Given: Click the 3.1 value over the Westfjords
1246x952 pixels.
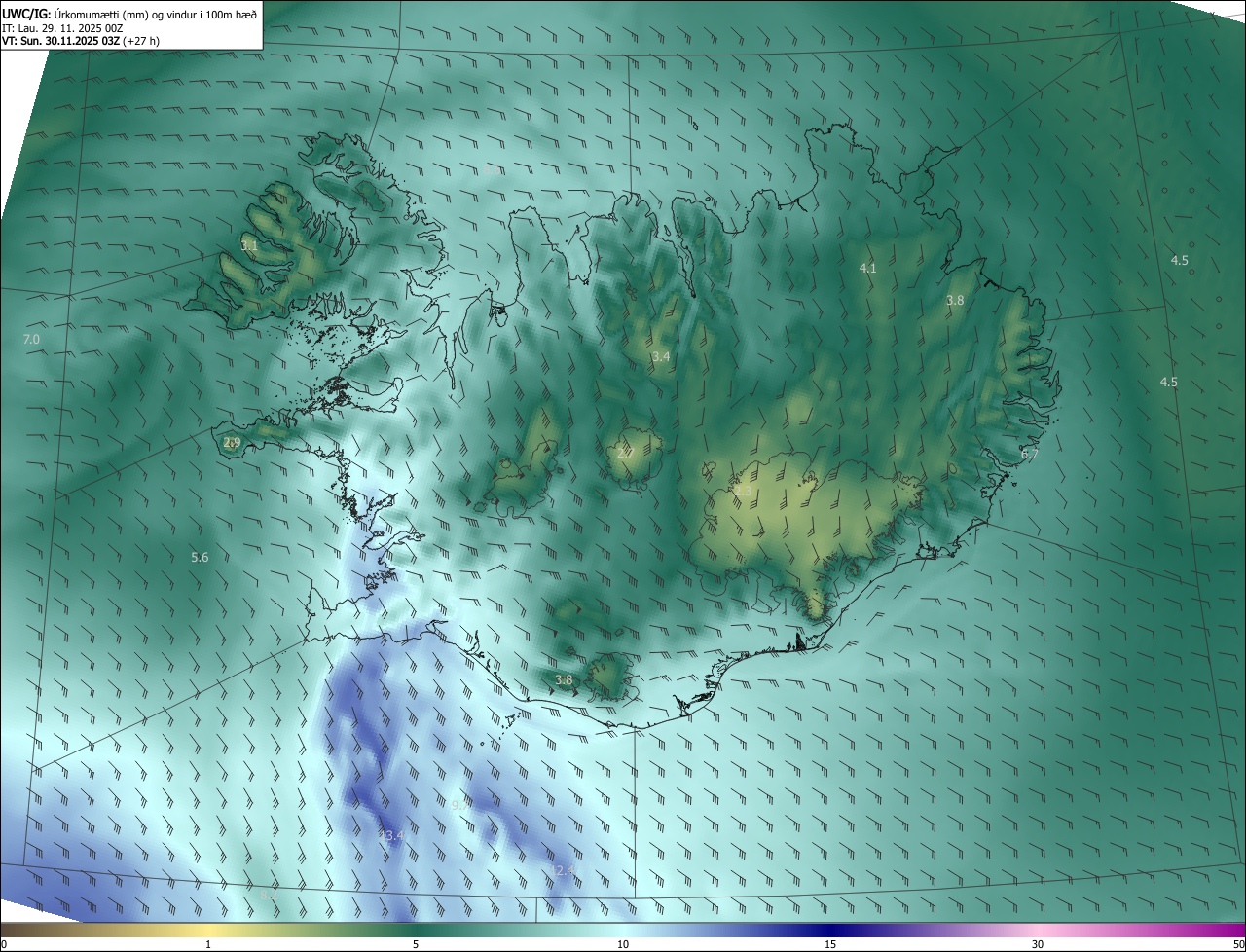Looking at the screenshot, I should [250, 245].
